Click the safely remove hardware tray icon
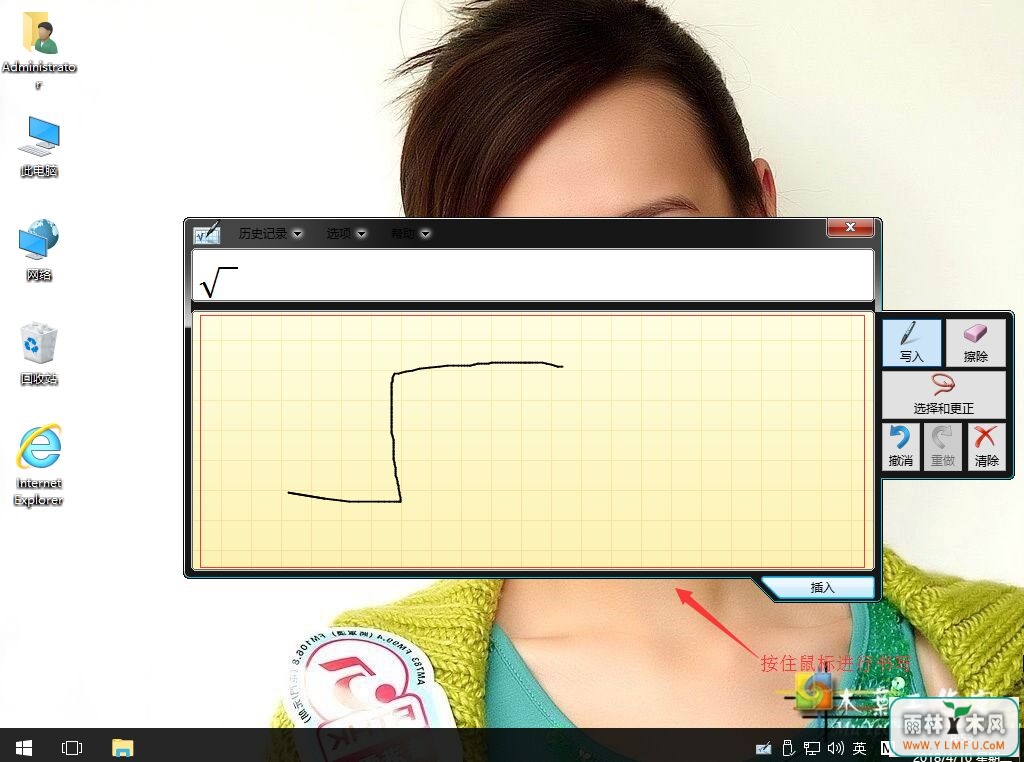Viewport: 1024px width, 762px height. tap(788, 748)
